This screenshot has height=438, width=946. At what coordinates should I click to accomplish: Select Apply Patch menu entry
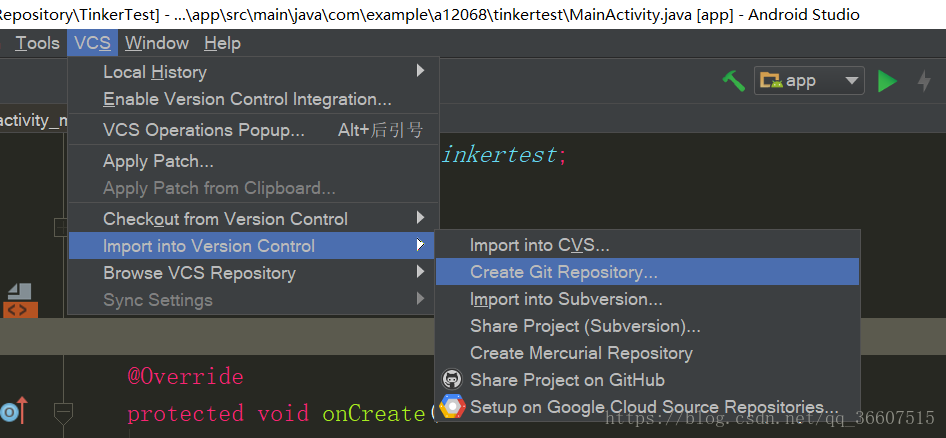tap(253, 161)
